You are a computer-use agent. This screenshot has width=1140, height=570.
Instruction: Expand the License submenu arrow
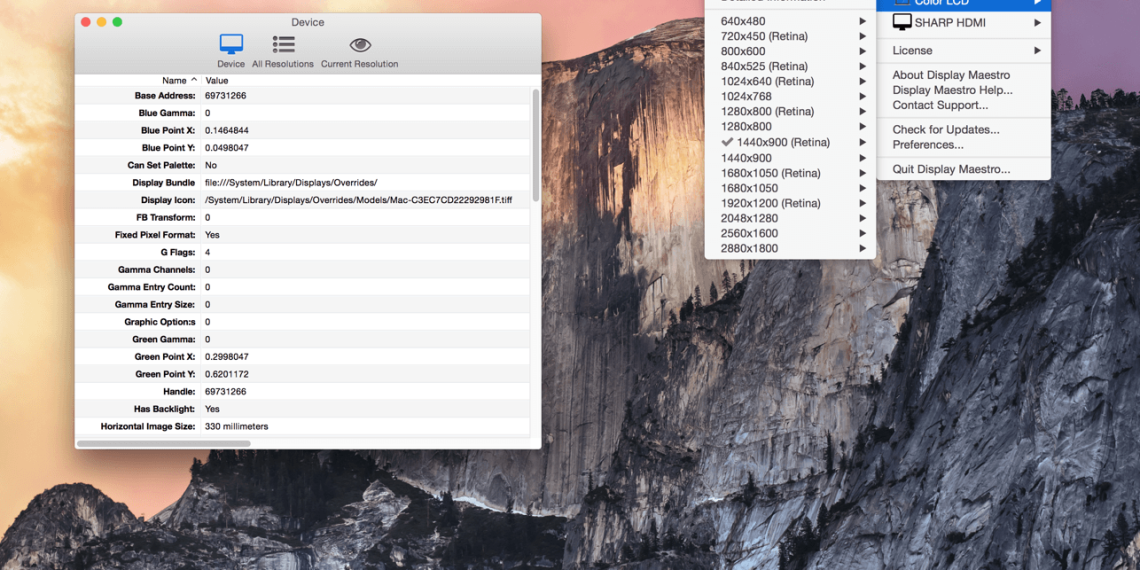point(1038,50)
